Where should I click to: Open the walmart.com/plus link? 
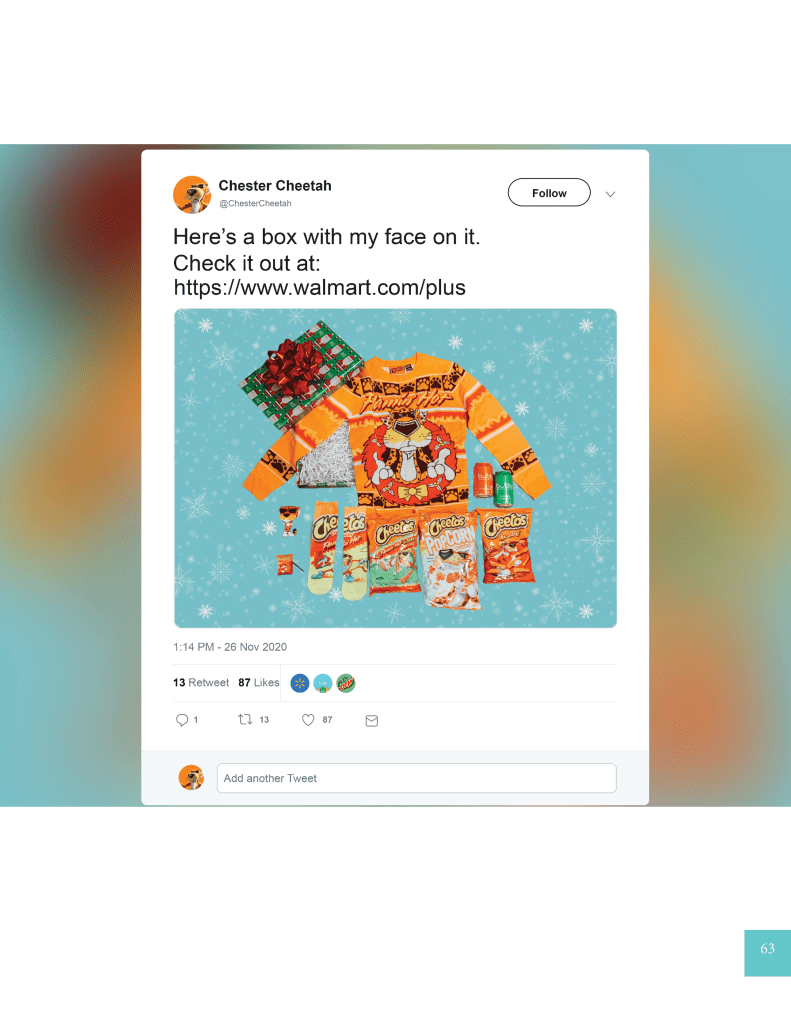319,287
